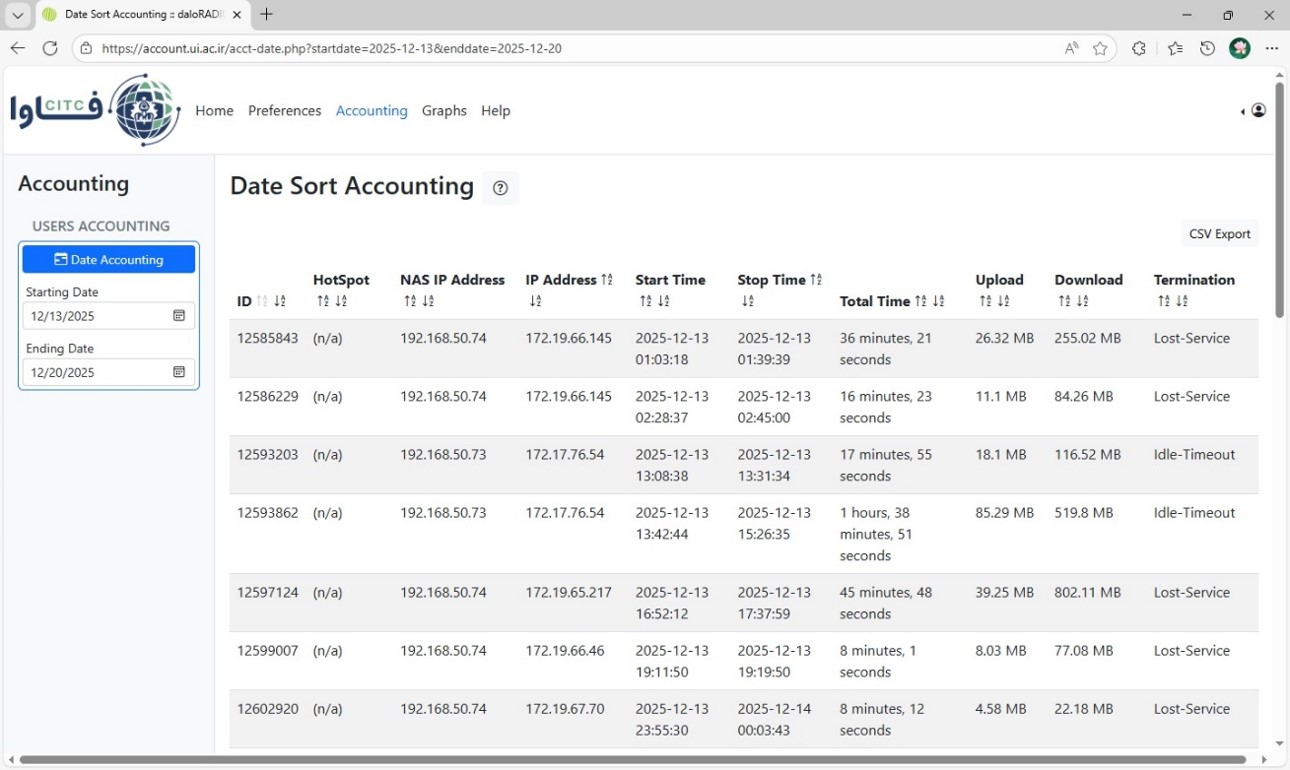This screenshot has height=770, width=1290.
Task: Sort NAS IP Address ascending
Action: pos(410,301)
